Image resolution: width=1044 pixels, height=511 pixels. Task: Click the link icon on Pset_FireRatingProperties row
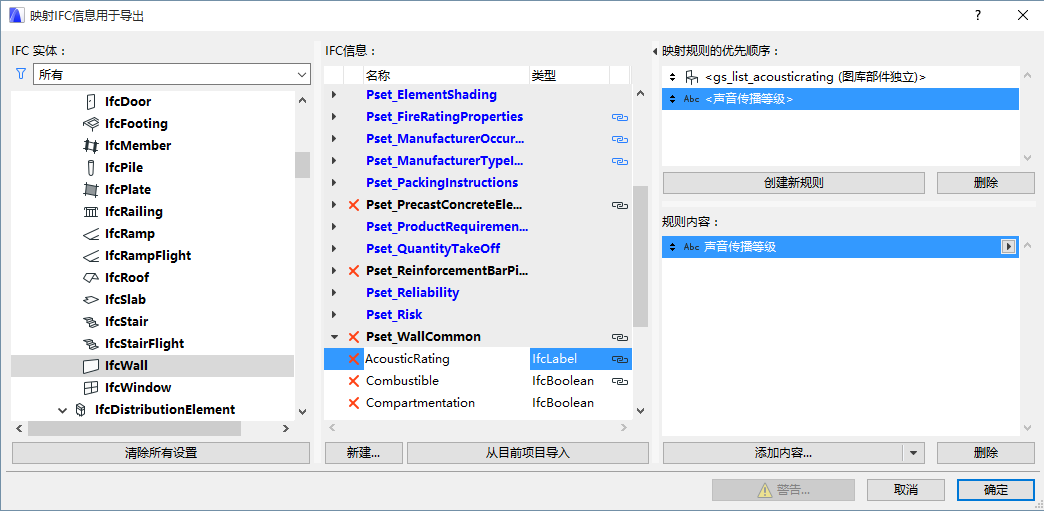[620, 117]
